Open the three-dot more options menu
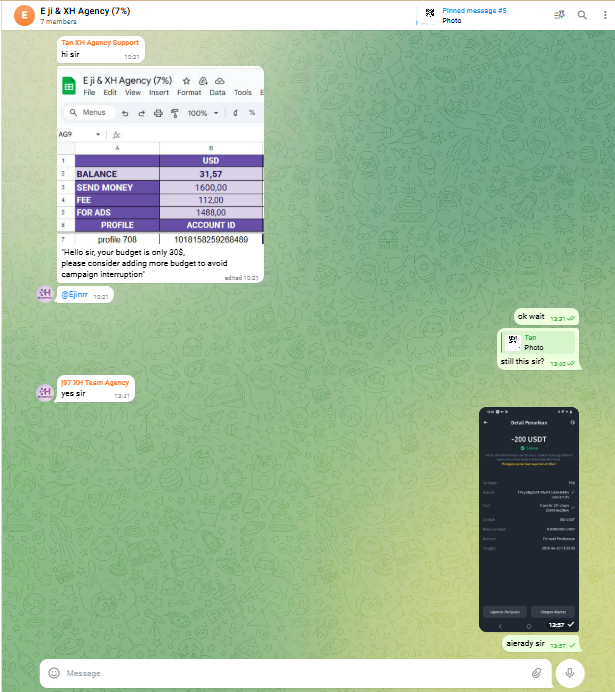 (x=602, y=15)
